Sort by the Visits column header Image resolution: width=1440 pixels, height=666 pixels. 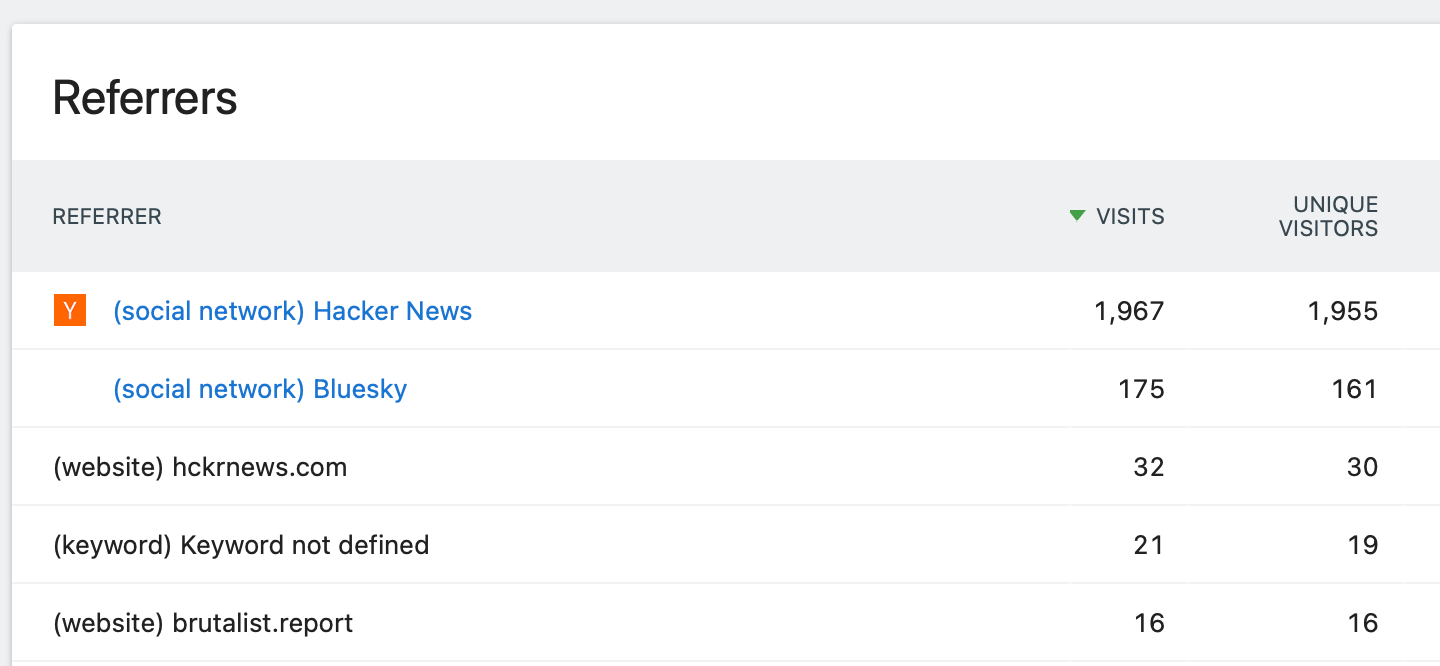click(x=1130, y=216)
